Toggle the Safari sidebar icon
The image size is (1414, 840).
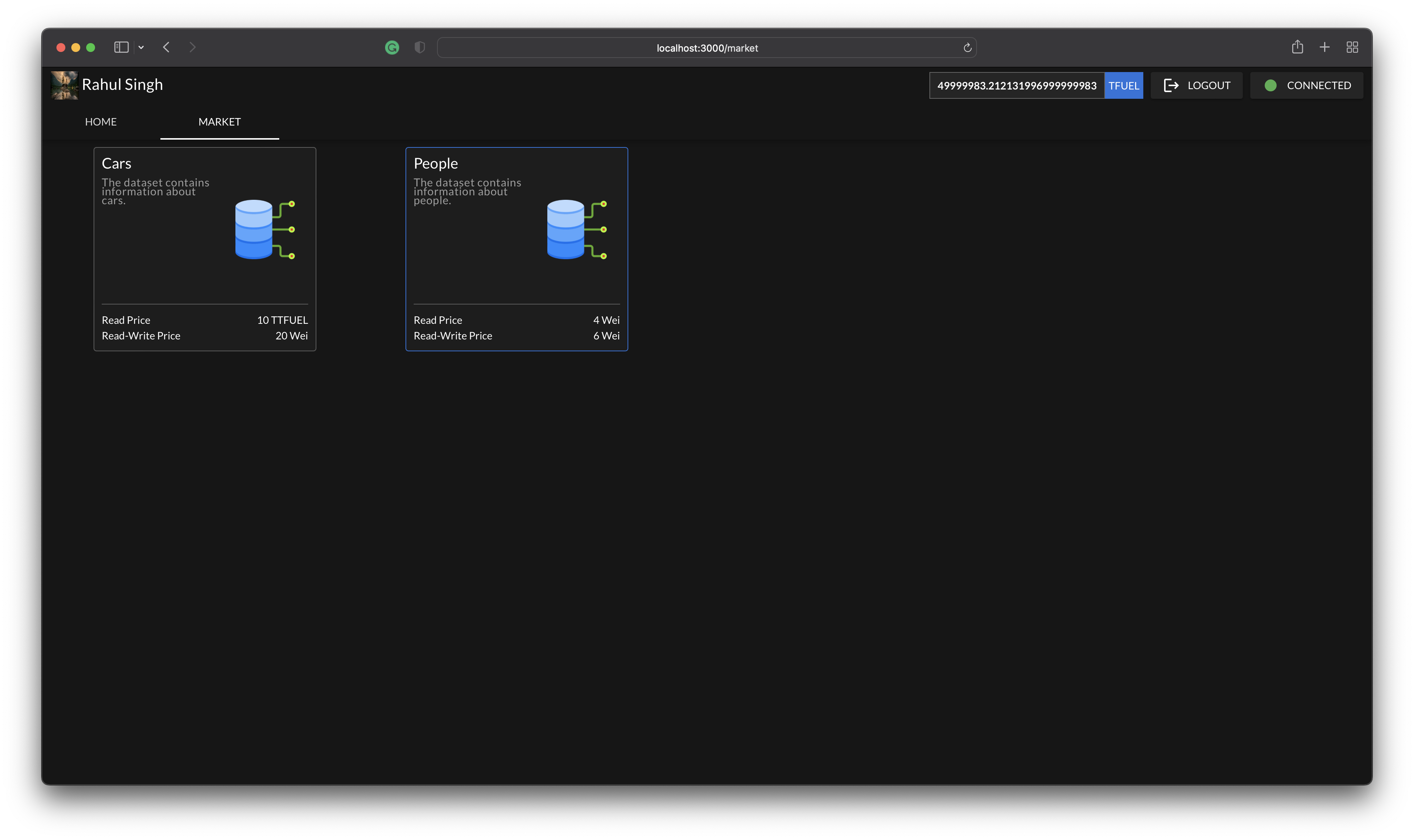121,48
